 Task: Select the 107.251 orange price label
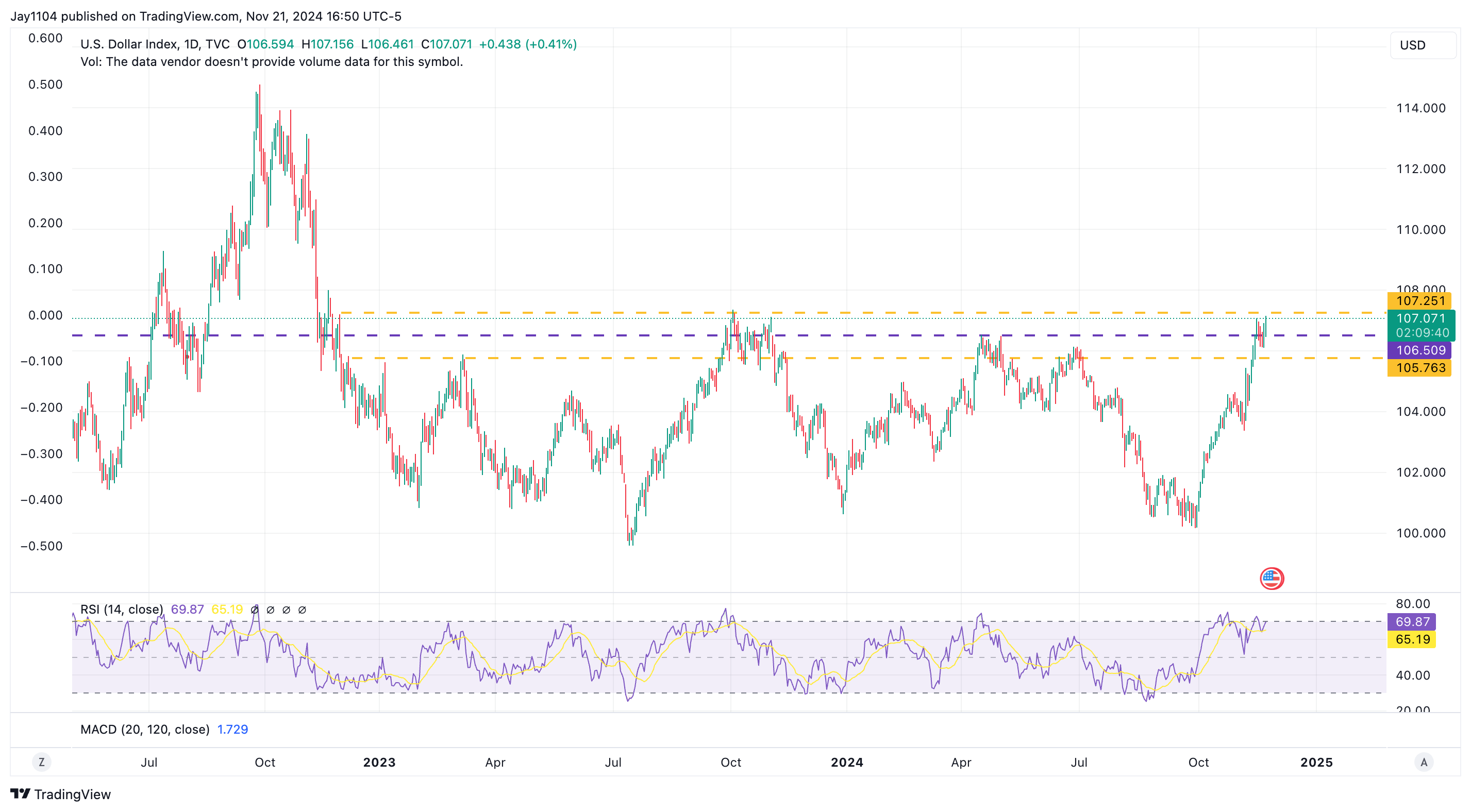[1419, 301]
